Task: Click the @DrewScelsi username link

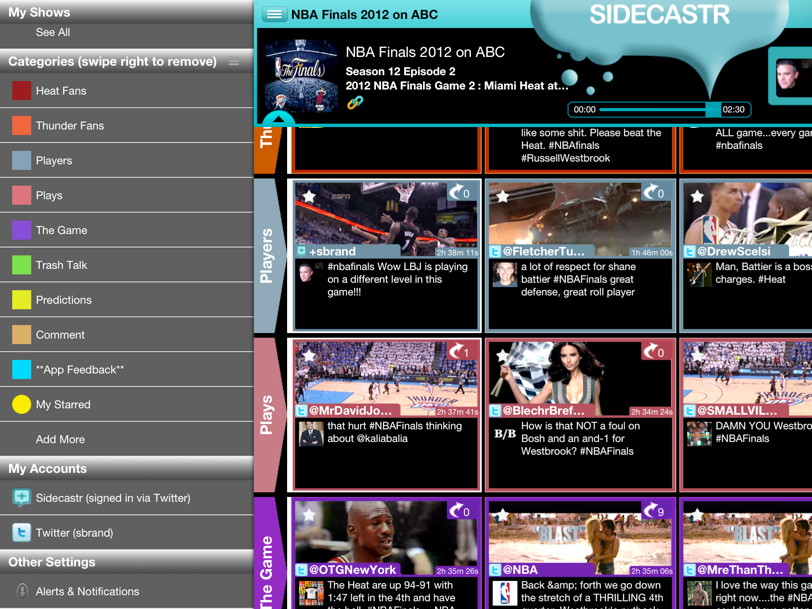Action: point(734,252)
